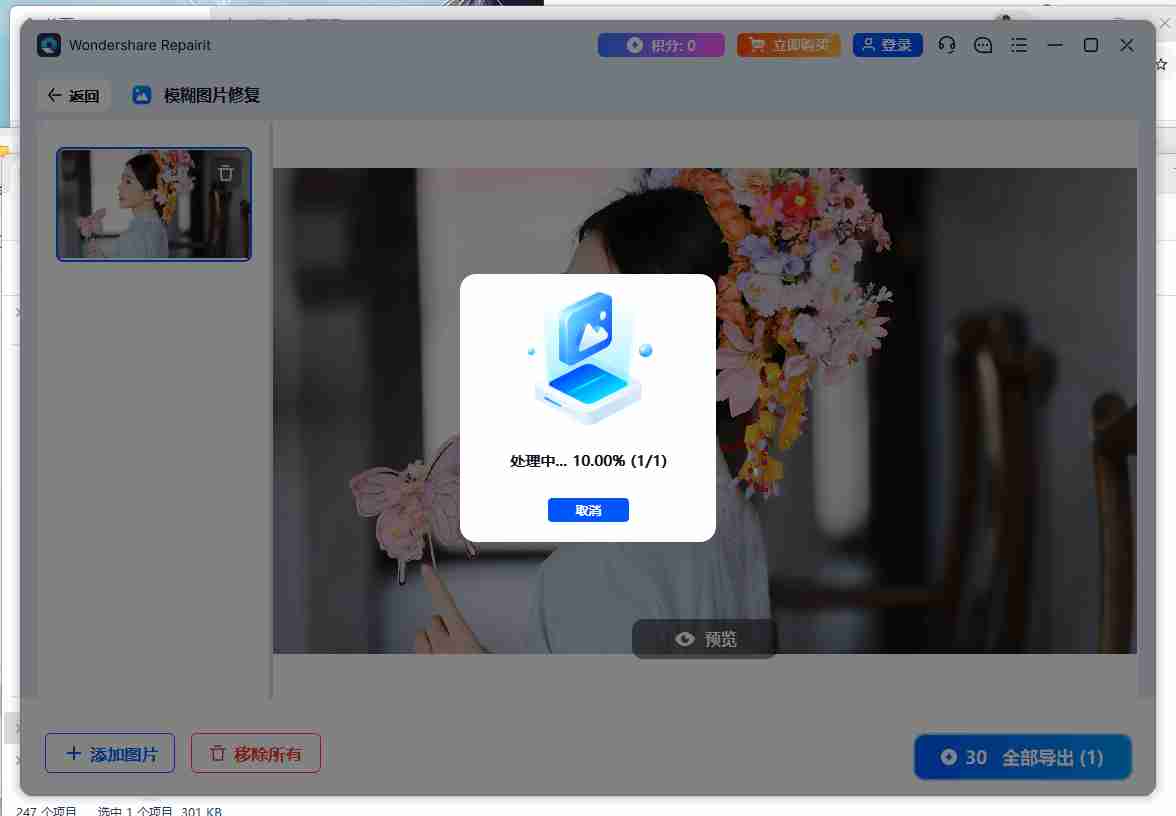Click the Wondershare Repairit logo icon
1176x816 pixels.
tap(49, 46)
